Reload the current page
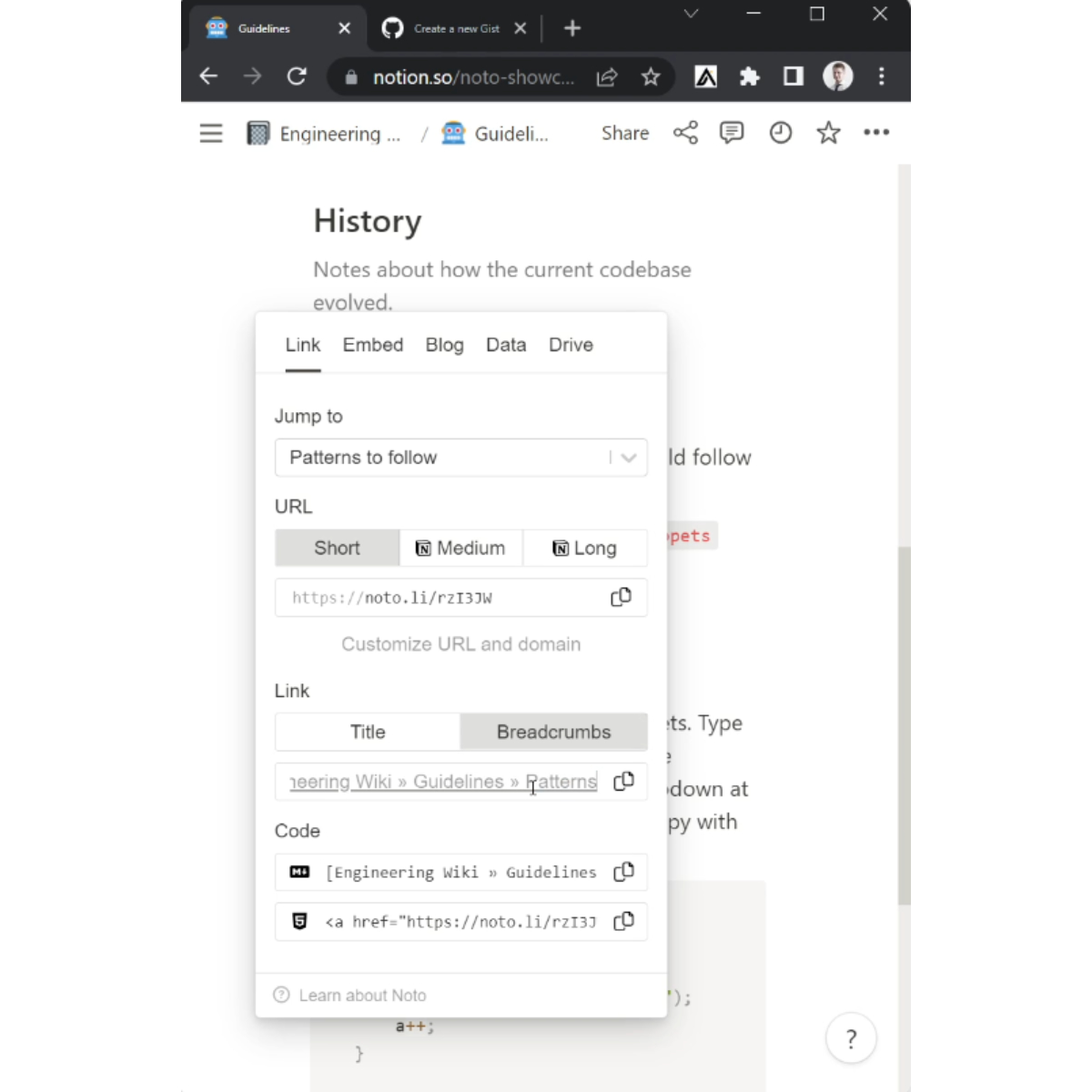Screen dimensions: 1092x1092 pyautogui.click(x=297, y=76)
